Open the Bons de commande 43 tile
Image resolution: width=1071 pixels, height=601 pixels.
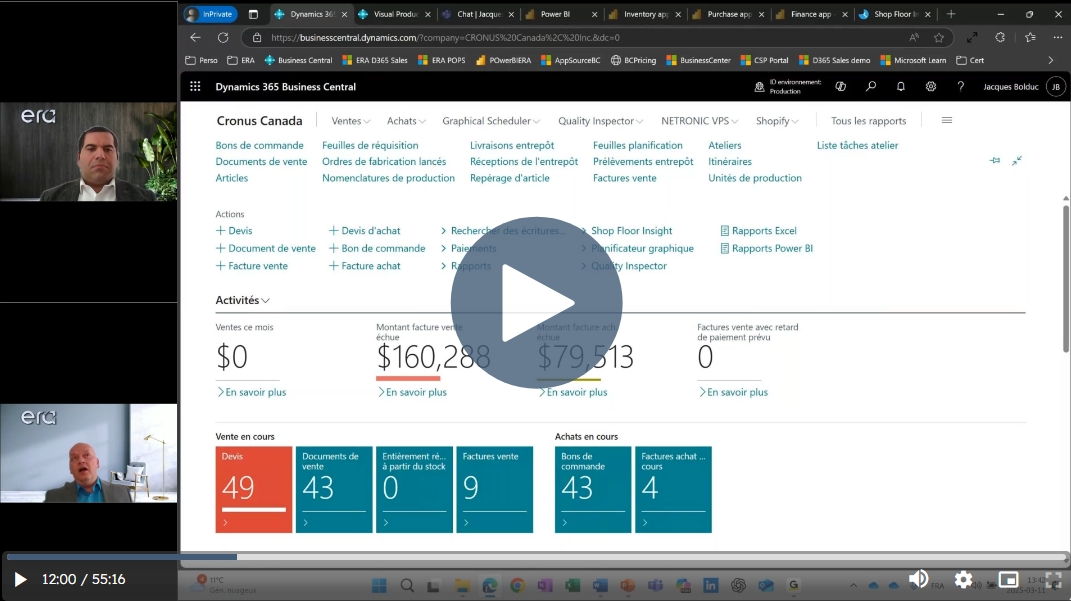[x=593, y=489]
